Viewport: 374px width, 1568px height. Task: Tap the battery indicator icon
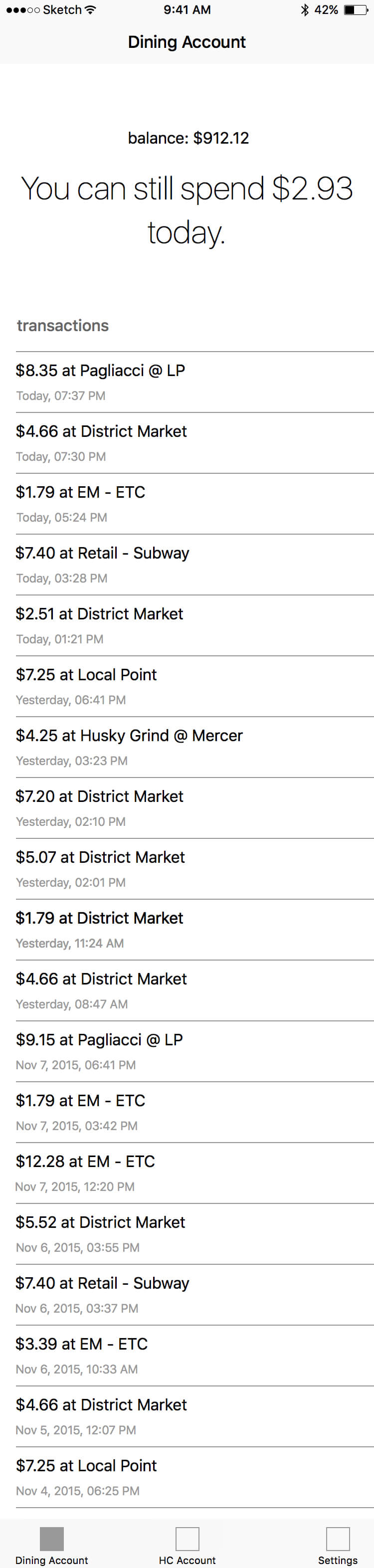(x=355, y=10)
